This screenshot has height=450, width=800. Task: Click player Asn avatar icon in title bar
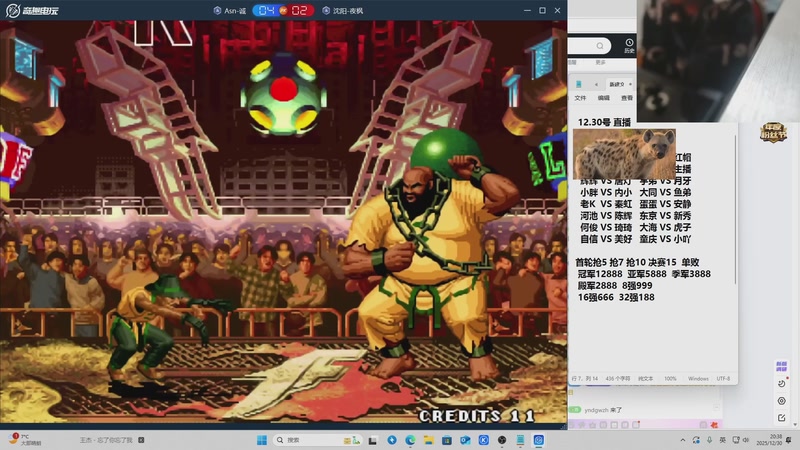(217, 10)
